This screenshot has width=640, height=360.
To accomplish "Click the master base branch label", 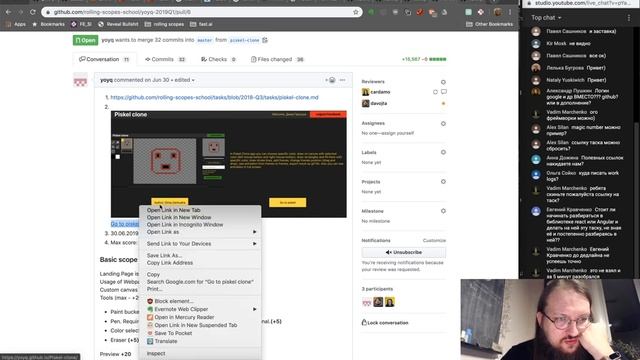I will pyautogui.click(x=204, y=40).
